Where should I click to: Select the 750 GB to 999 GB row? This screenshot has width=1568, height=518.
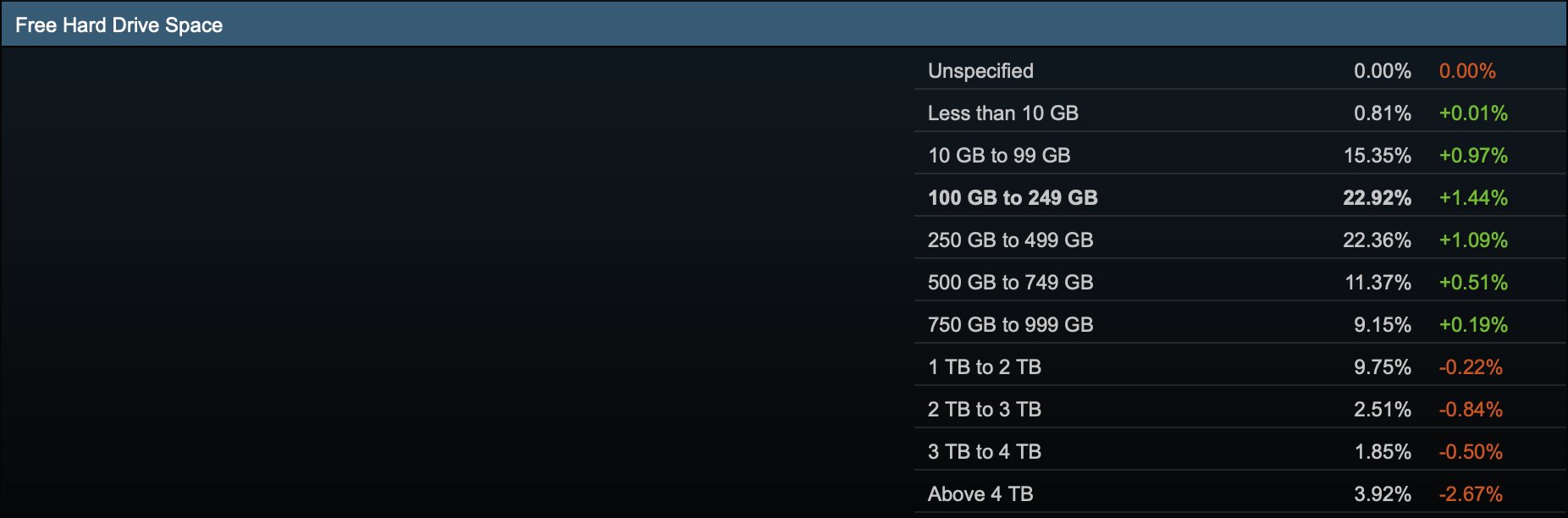click(1240, 322)
